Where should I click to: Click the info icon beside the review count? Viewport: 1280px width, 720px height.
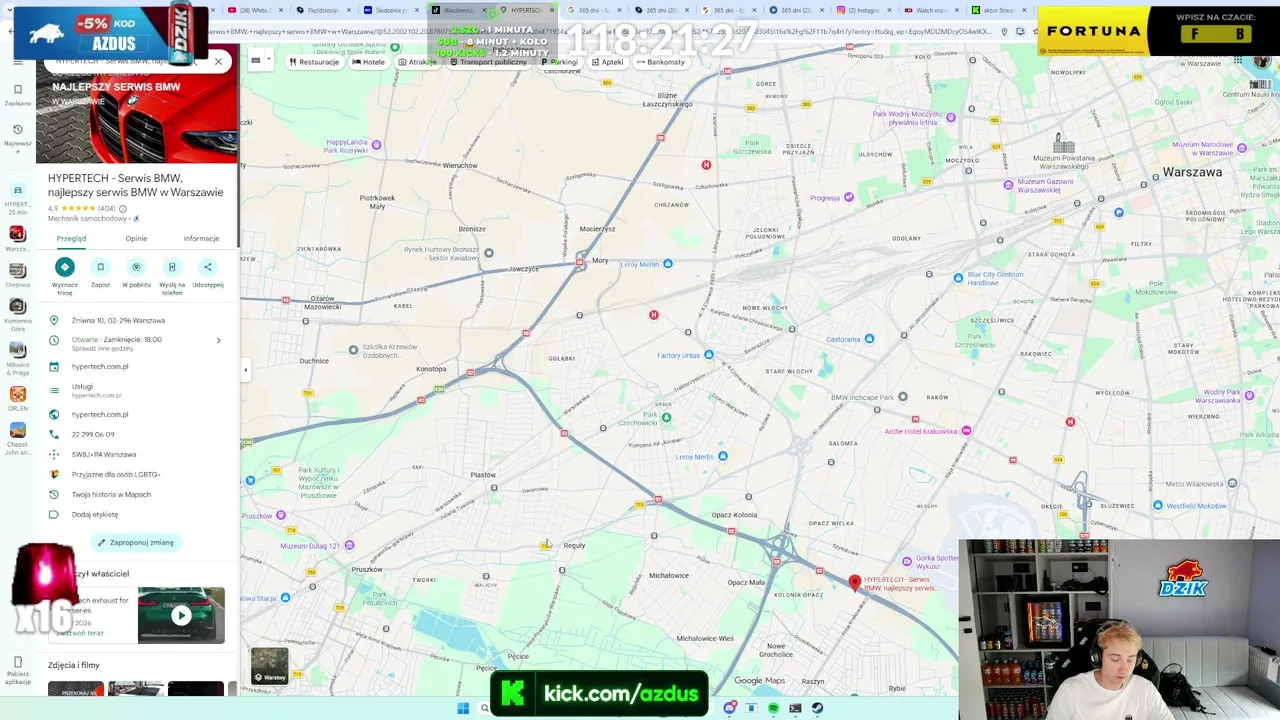[x=123, y=209]
